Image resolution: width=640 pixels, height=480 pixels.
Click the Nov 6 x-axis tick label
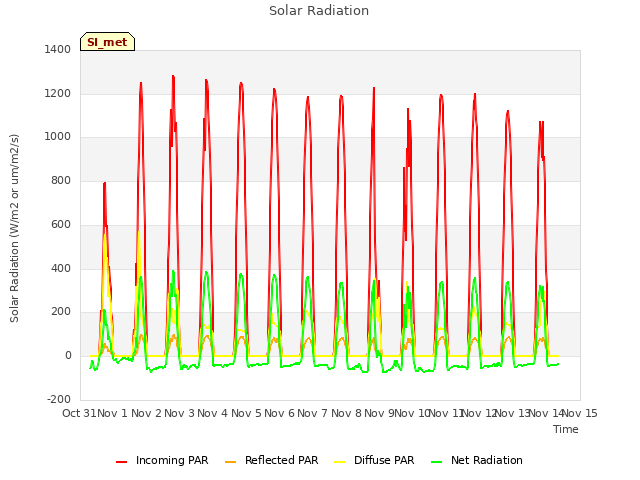(x=279, y=413)
